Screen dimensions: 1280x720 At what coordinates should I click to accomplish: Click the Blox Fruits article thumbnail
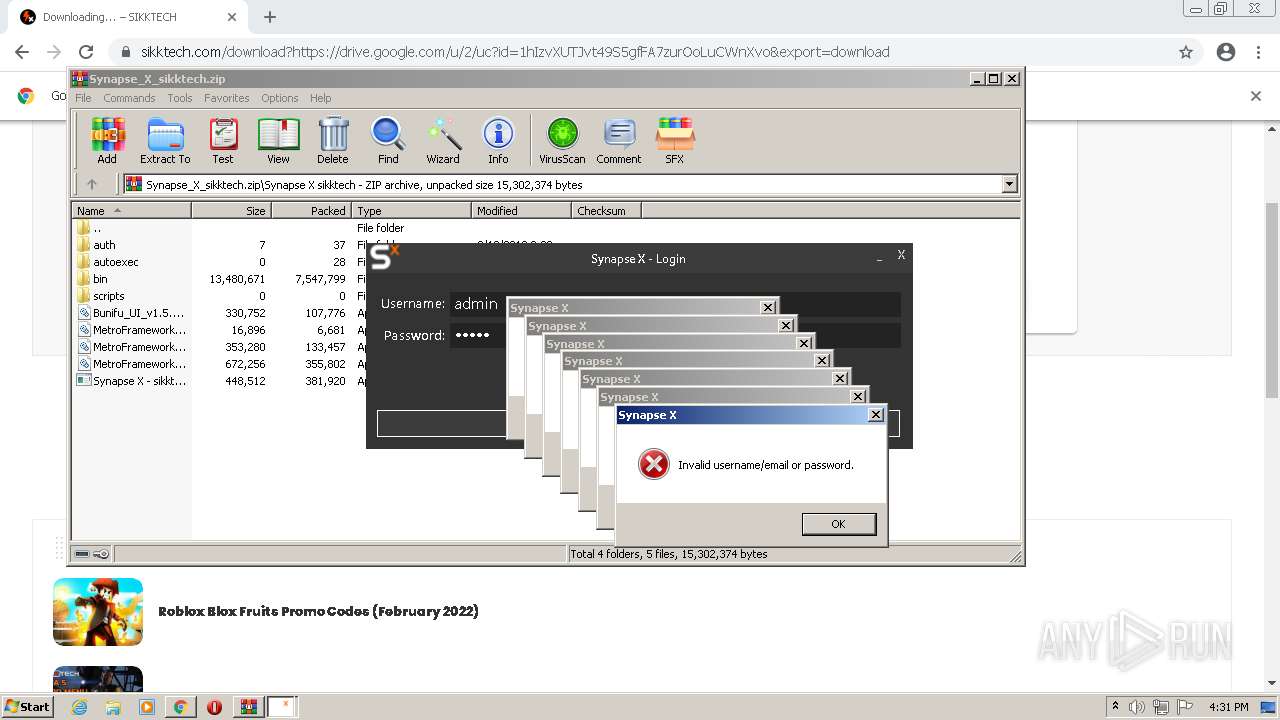click(98, 612)
